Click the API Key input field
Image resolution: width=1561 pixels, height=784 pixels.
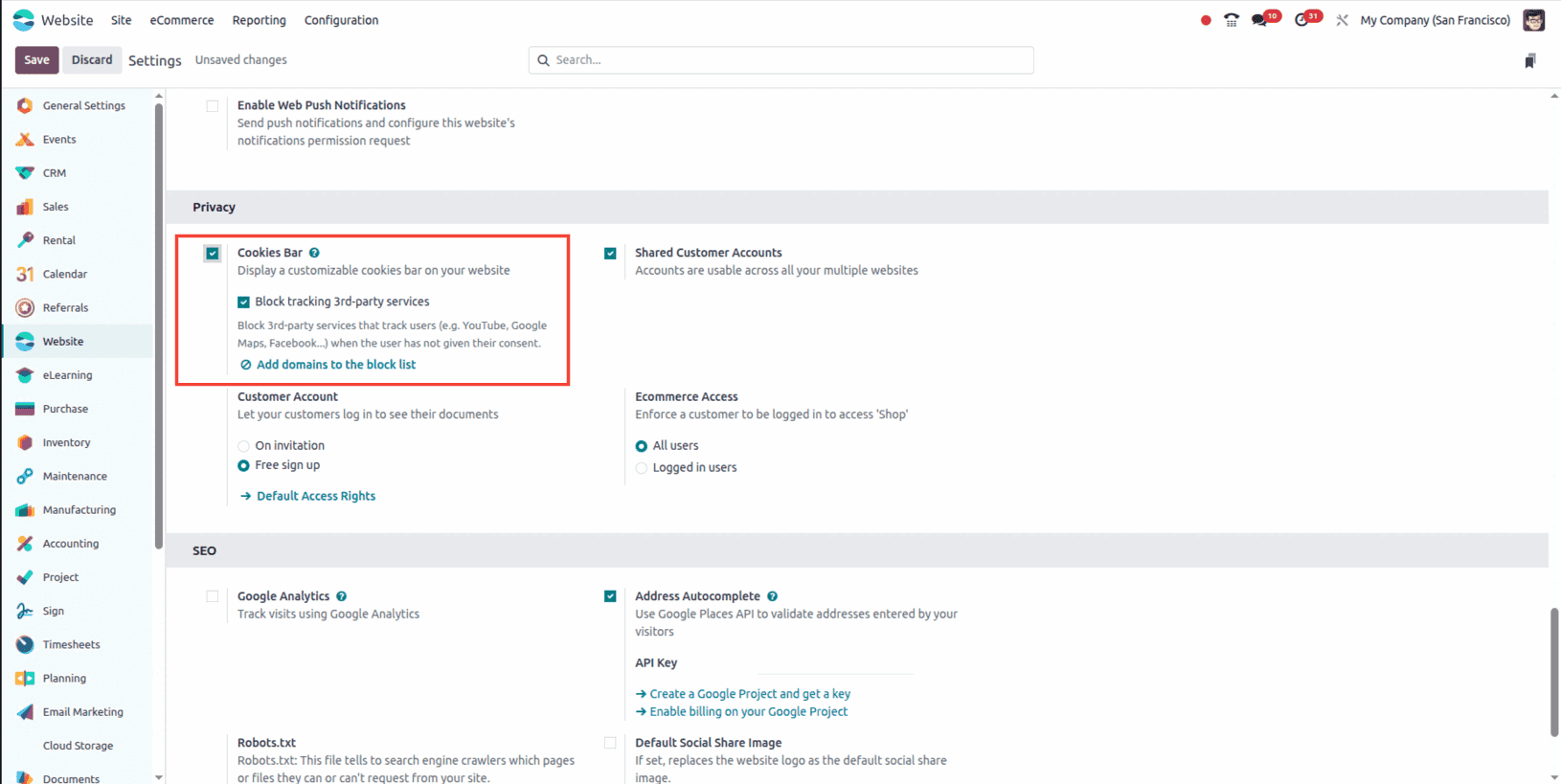pyautogui.click(x=835, y=663)
